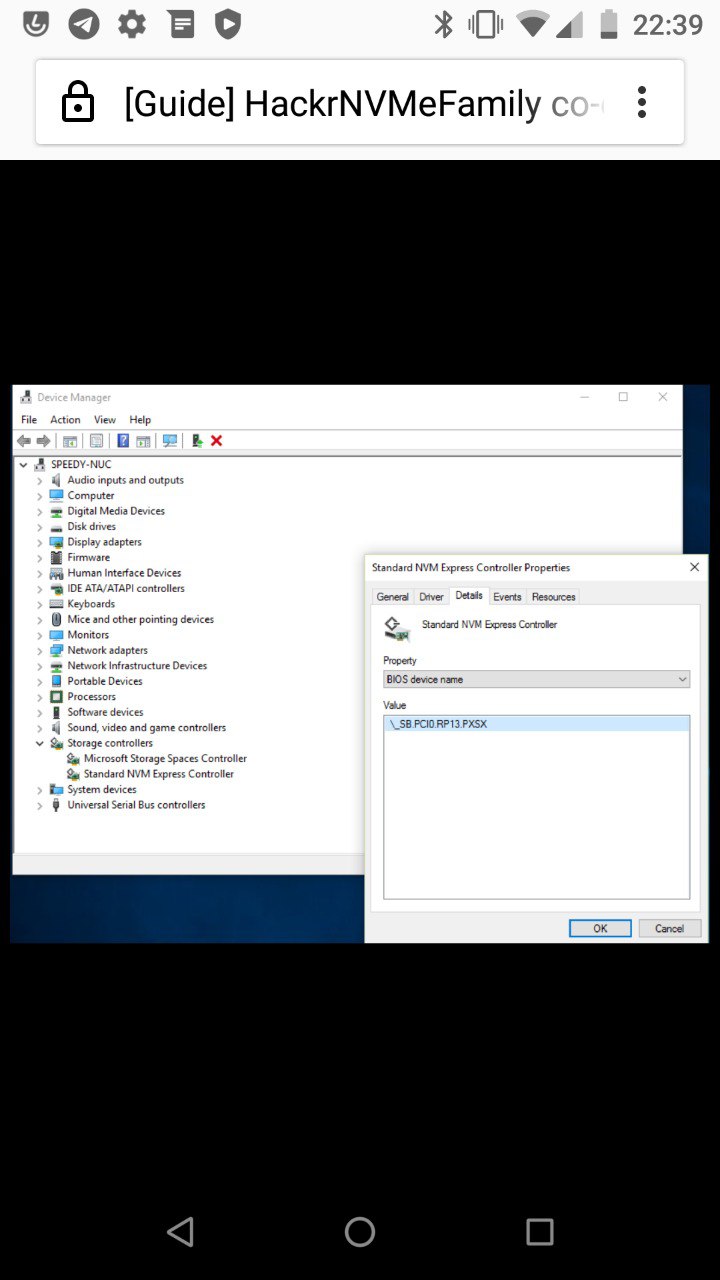Tap the Android Recents square button

[x=540, y=1231]
